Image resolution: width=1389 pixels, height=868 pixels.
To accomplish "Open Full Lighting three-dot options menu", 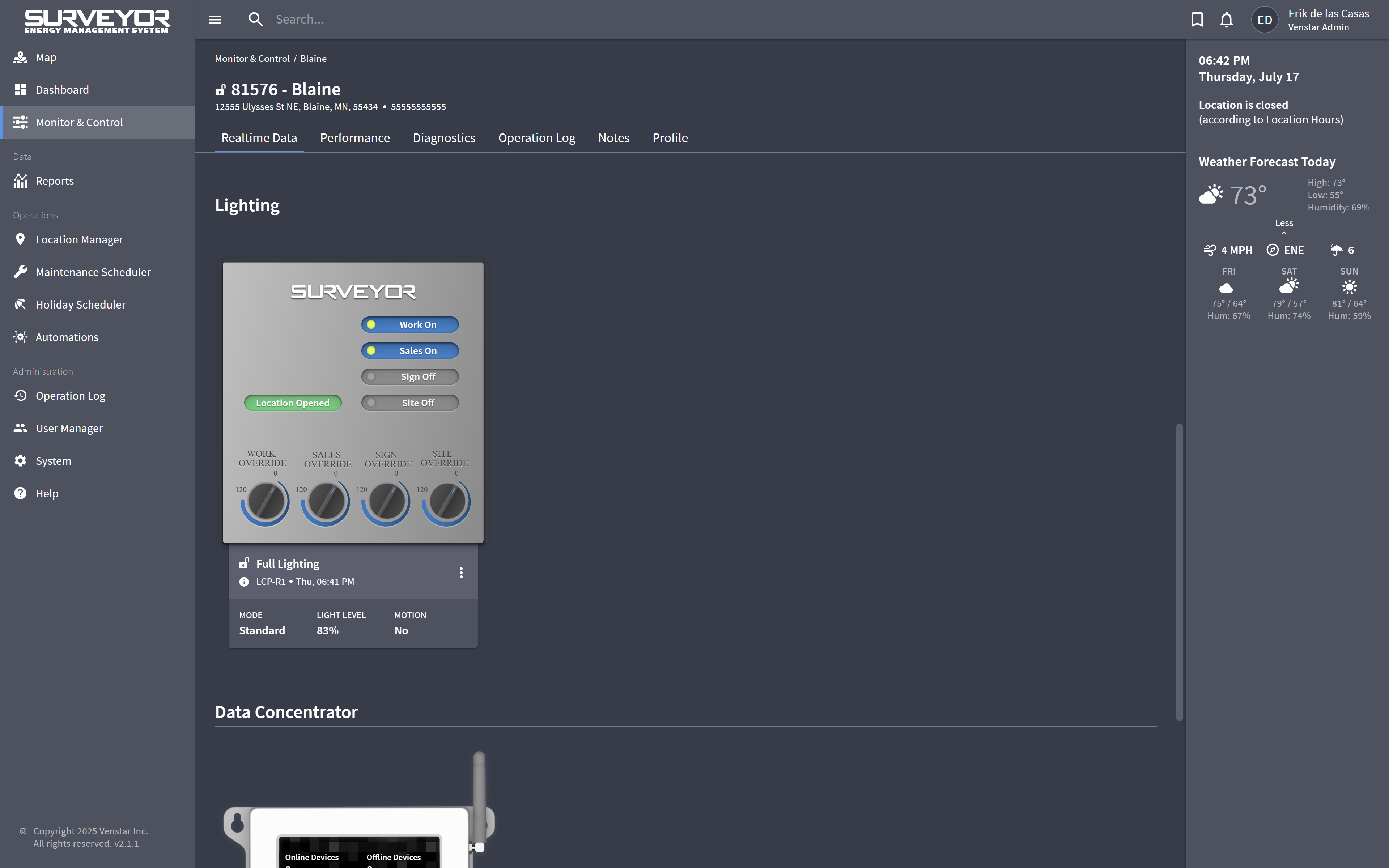I will 461,573.
